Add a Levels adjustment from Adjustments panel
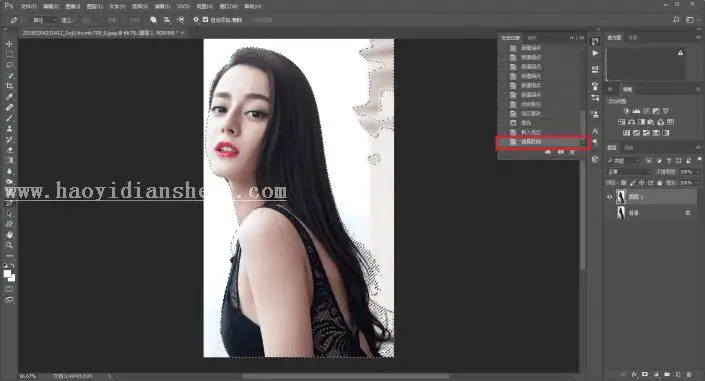705x381 pixels. 636,111
